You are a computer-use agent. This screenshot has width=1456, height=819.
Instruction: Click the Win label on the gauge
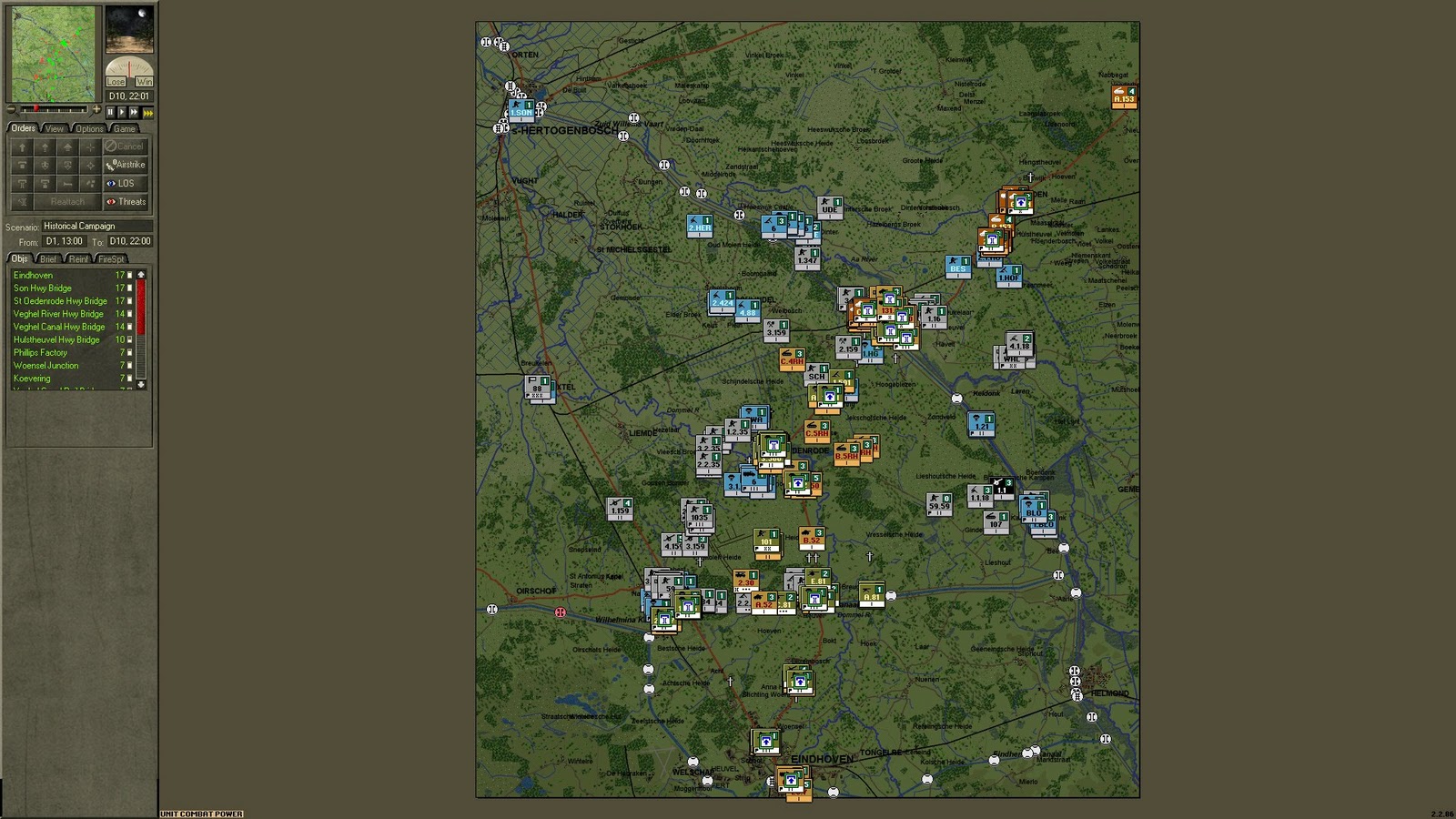coord(144,82)
